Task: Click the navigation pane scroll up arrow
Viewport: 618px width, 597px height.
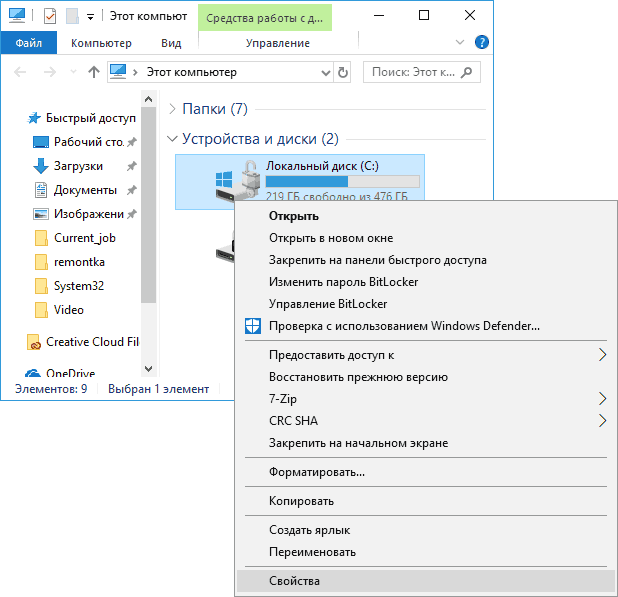Action: coord(149,99)
